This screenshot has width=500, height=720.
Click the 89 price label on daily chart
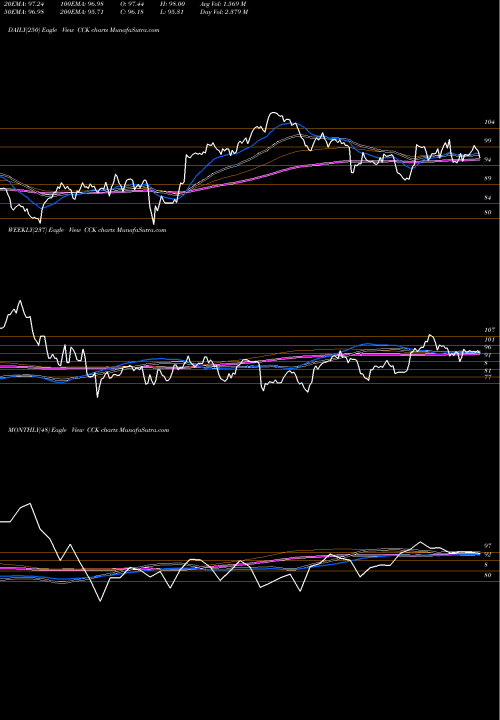pyautogui.click(x=488, y=178)
